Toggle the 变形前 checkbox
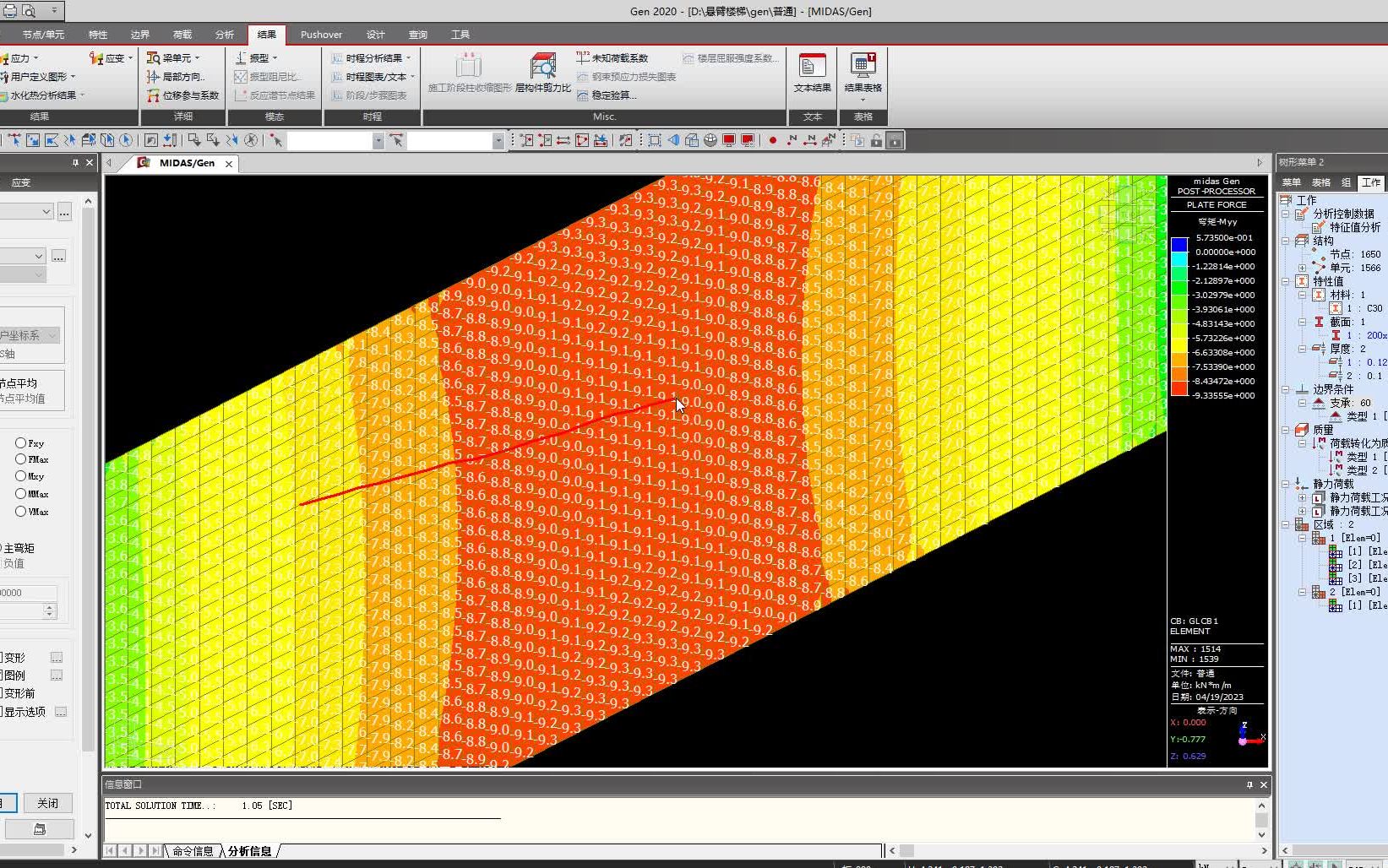 click(2, 693)
